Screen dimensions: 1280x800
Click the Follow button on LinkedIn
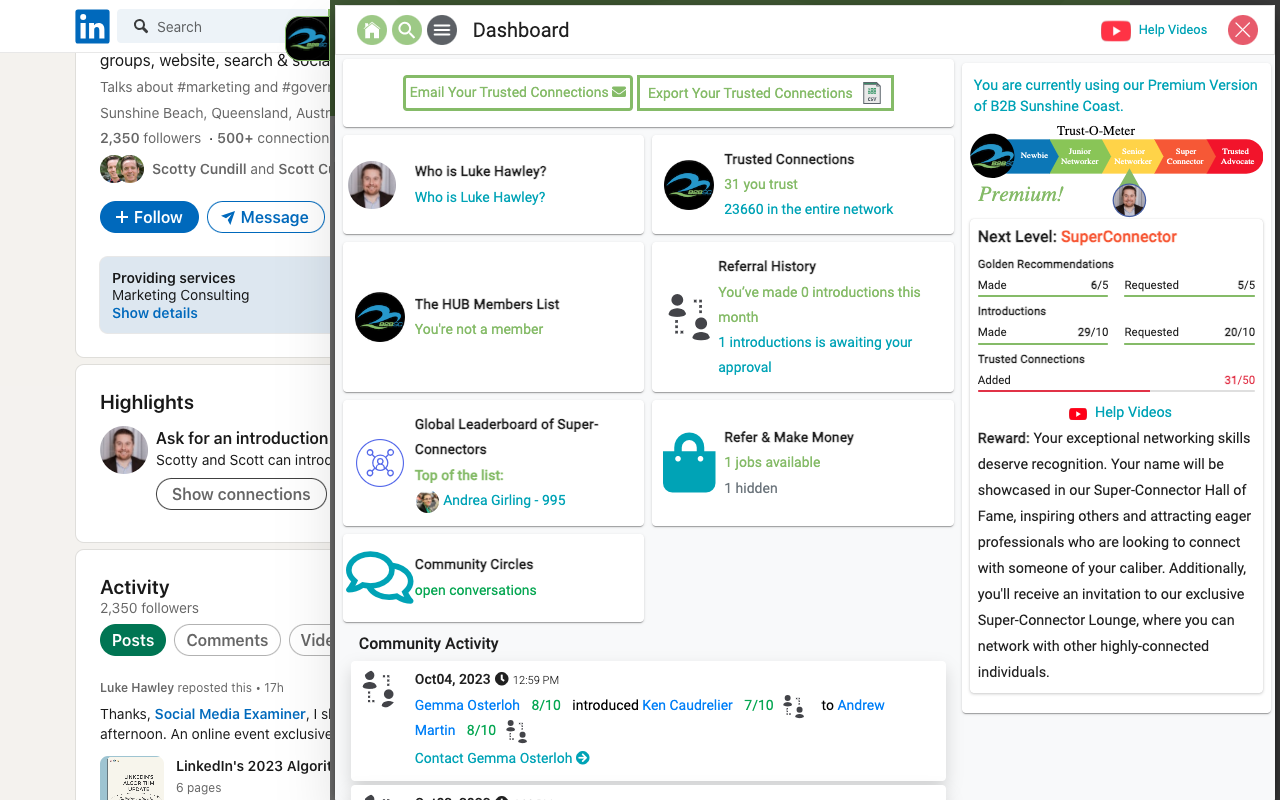(149, 217)
